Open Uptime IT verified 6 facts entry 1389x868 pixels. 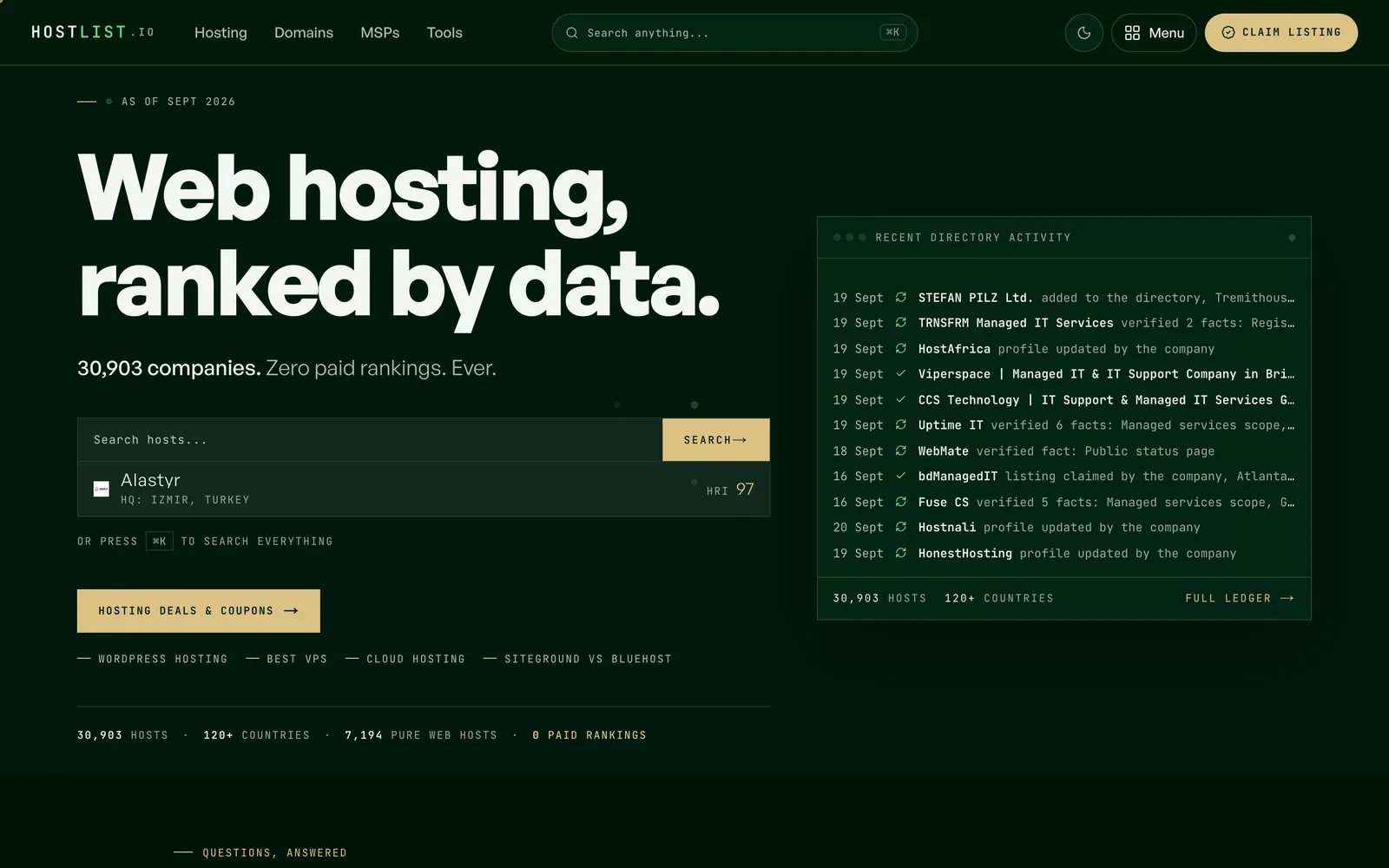tap(1063, 425)
